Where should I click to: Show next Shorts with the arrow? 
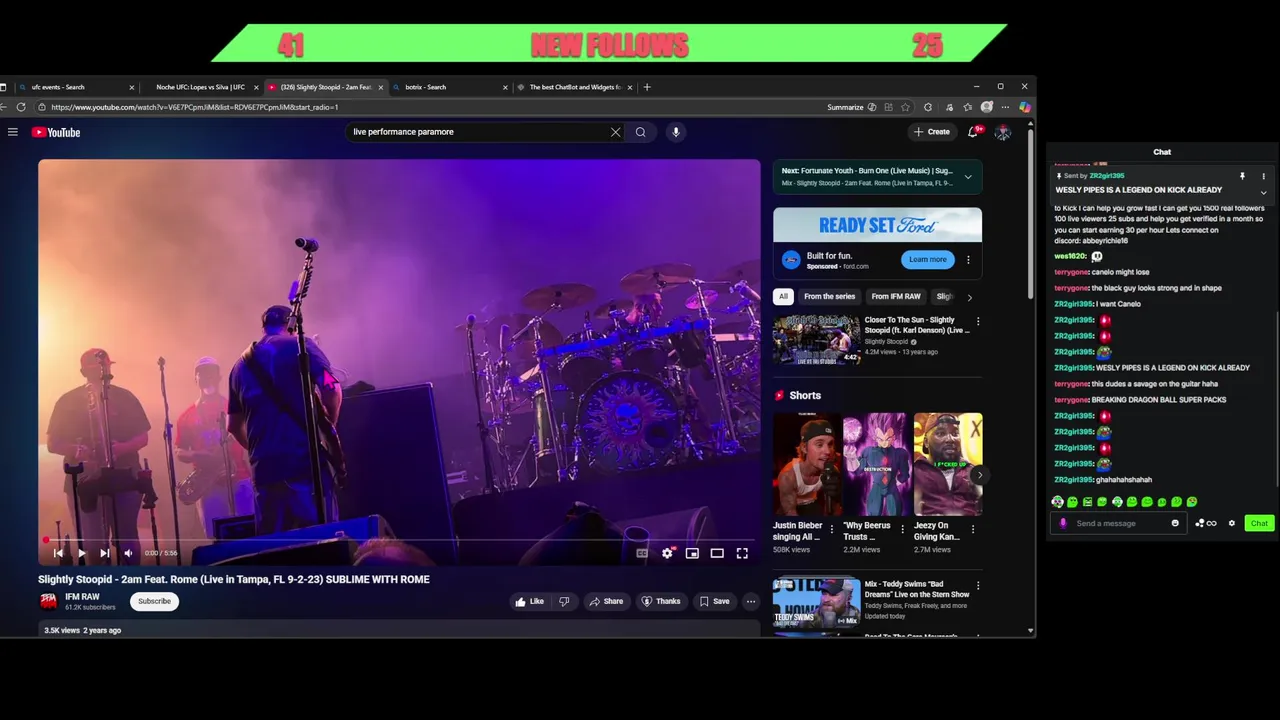[x=979, y=475]
